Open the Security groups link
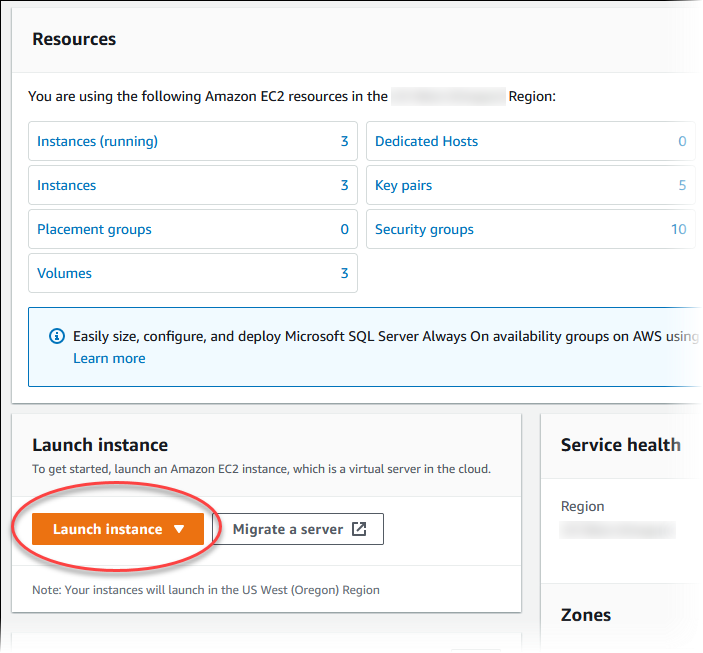This screenshot has height=653, width=703. point(424,229)
